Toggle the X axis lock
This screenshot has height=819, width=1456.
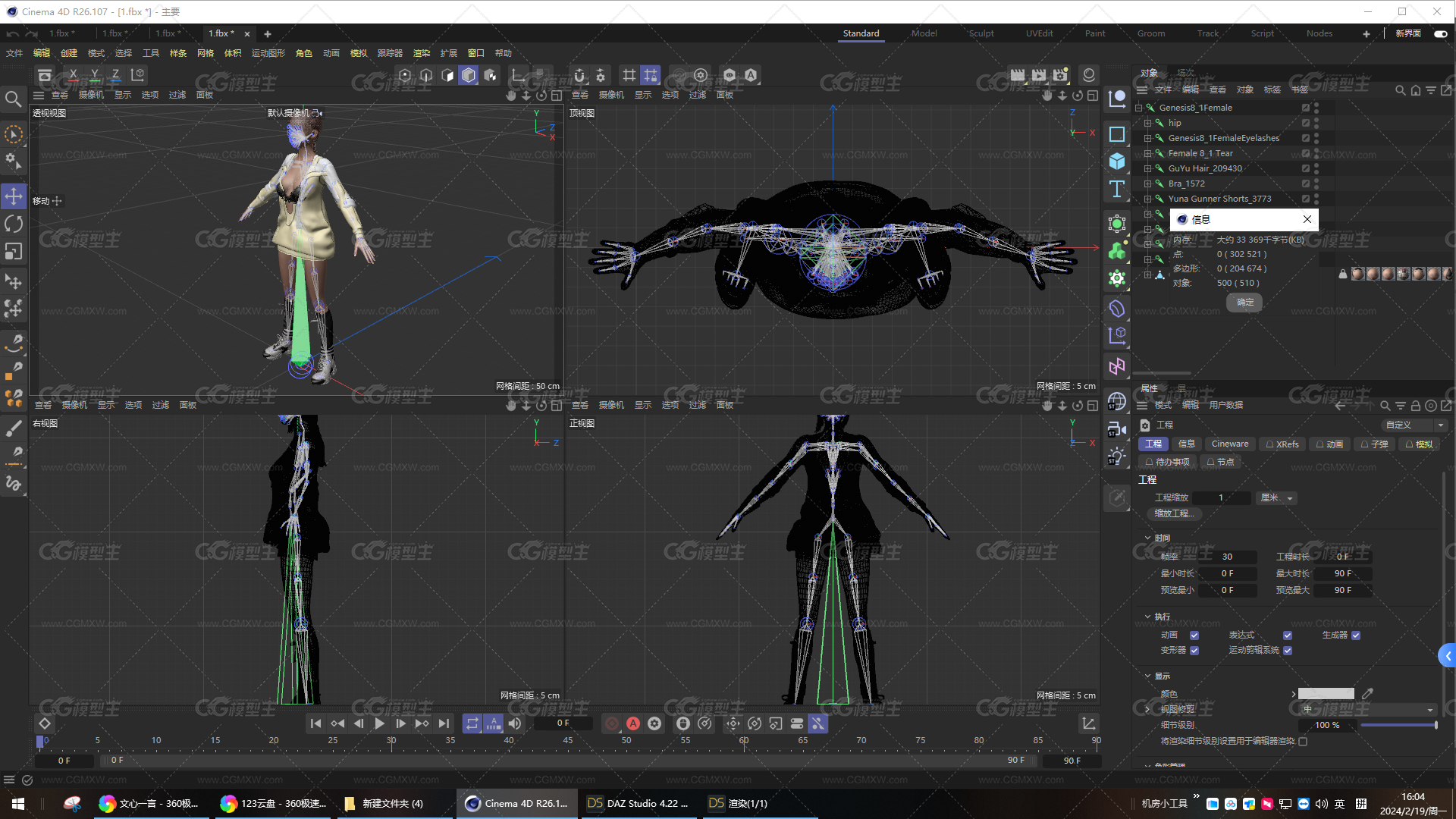(x=73, y=75)
